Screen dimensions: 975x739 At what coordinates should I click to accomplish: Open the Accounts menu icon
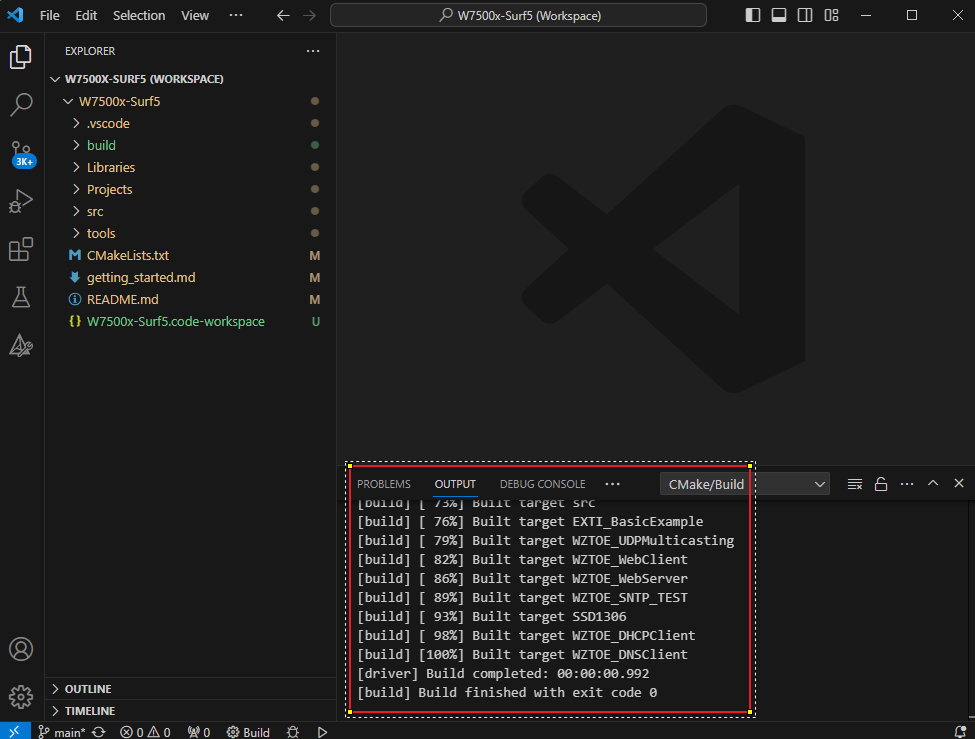[21, 649]
